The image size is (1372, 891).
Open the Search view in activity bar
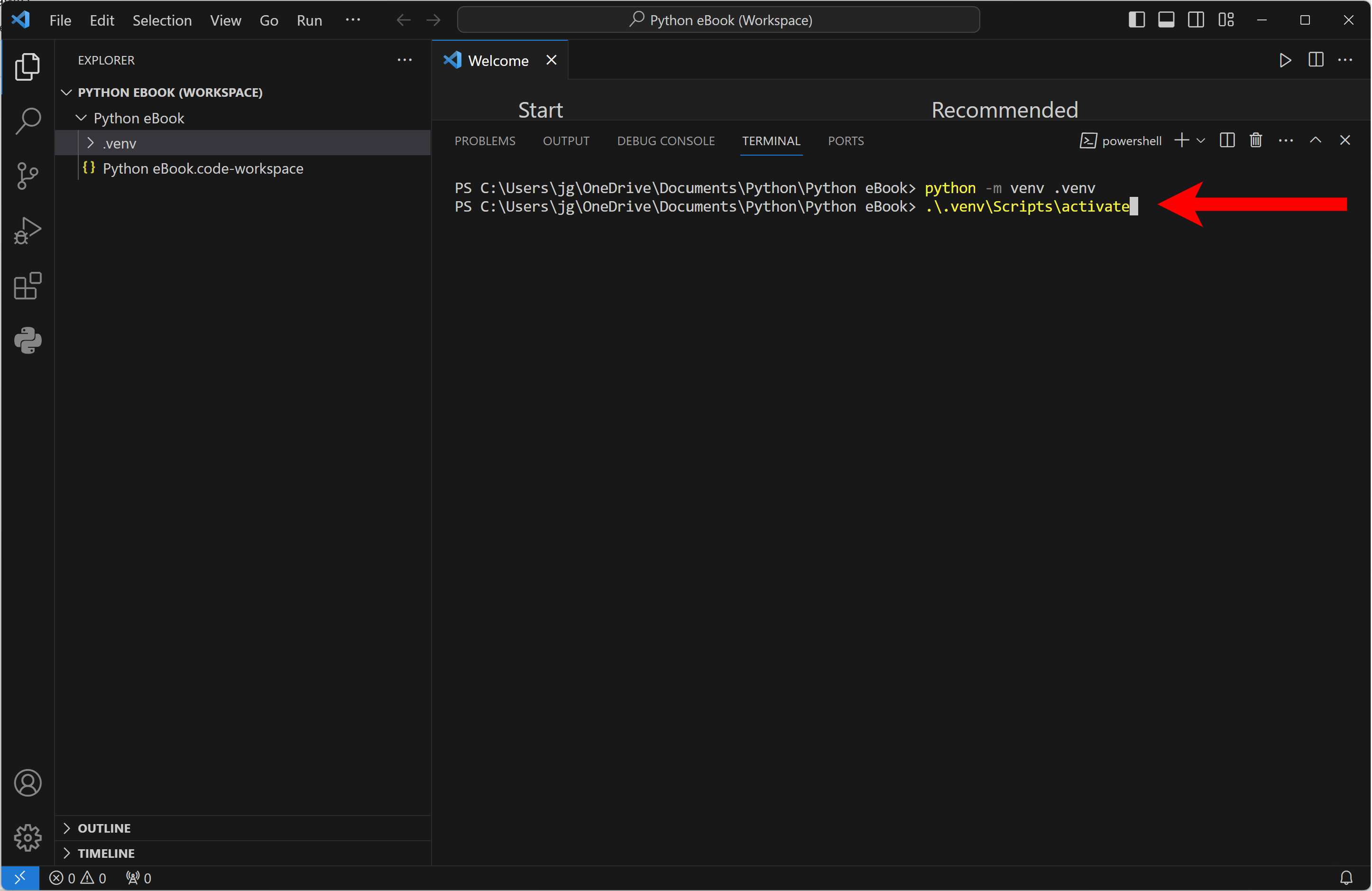coord(27,121)
